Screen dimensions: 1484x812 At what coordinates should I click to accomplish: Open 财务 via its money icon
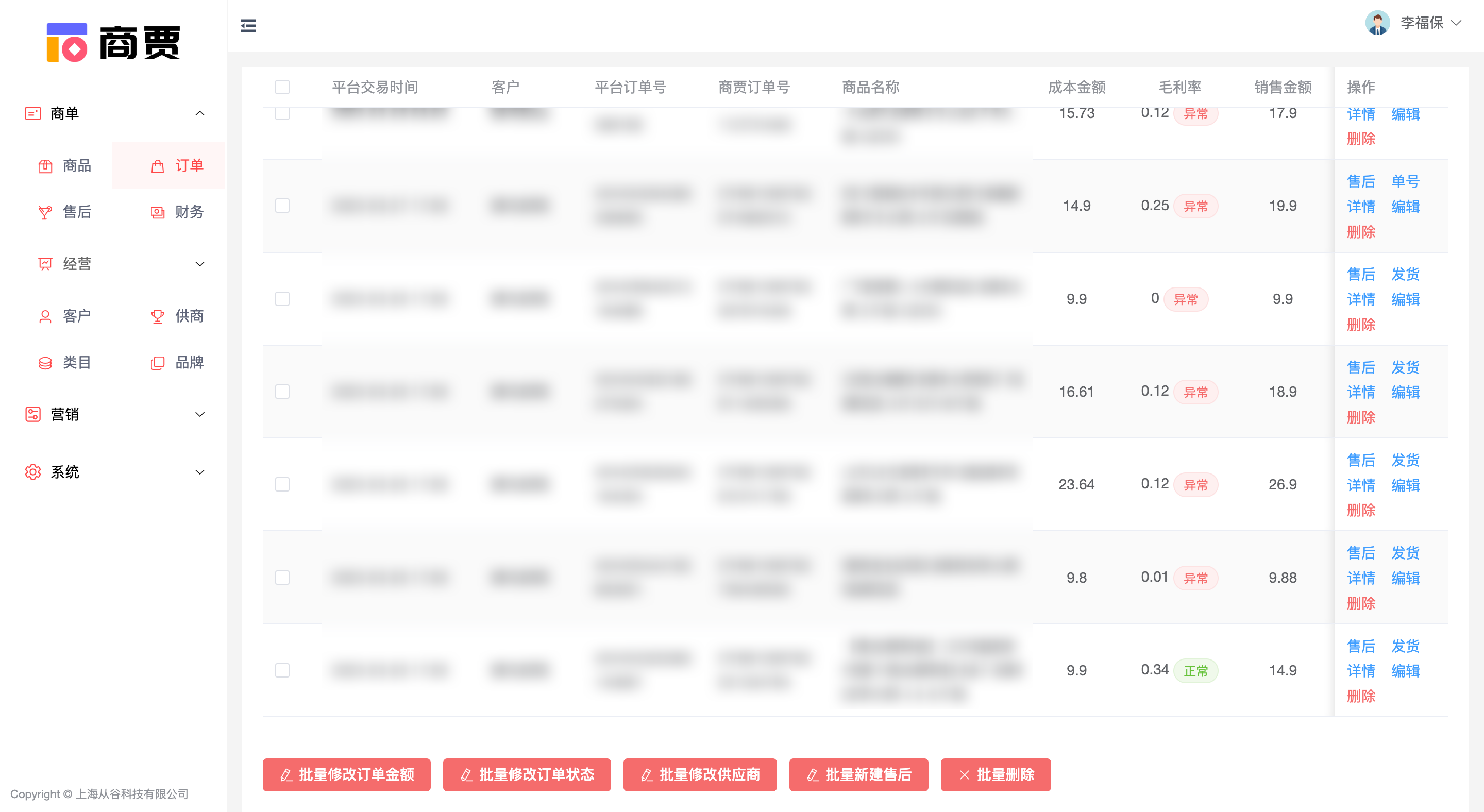point(157,213)
